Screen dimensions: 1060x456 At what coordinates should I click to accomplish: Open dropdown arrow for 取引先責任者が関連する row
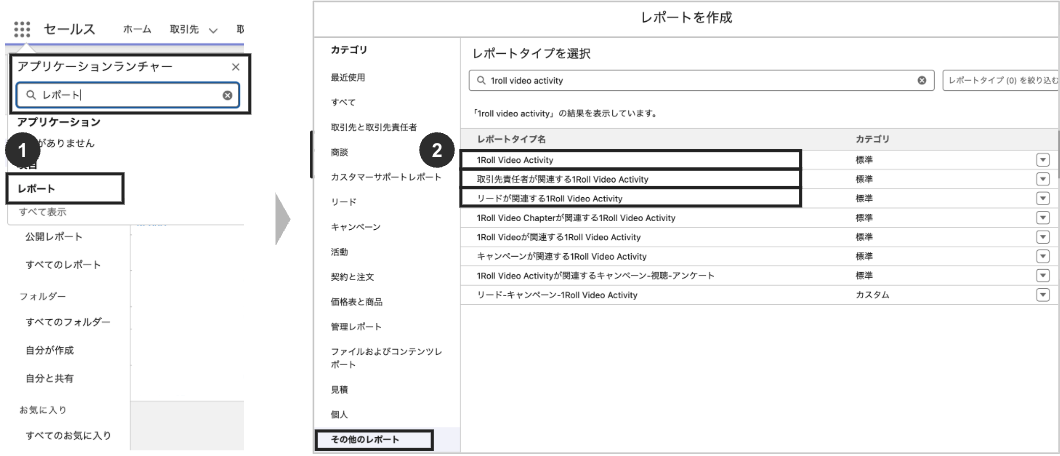(x=1043, y=179)
